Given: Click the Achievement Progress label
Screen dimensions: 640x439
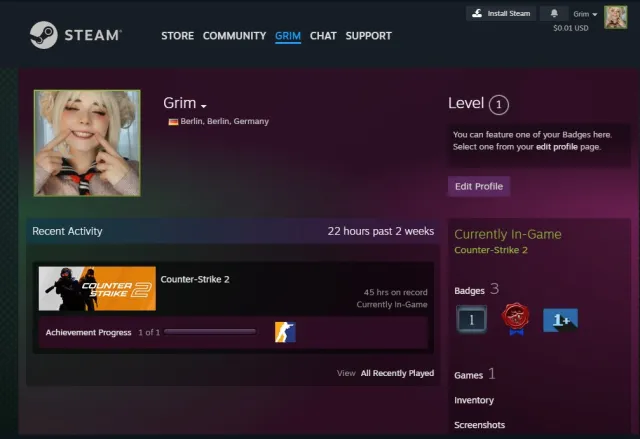Looking at the screenshot, I should point(88,333).
